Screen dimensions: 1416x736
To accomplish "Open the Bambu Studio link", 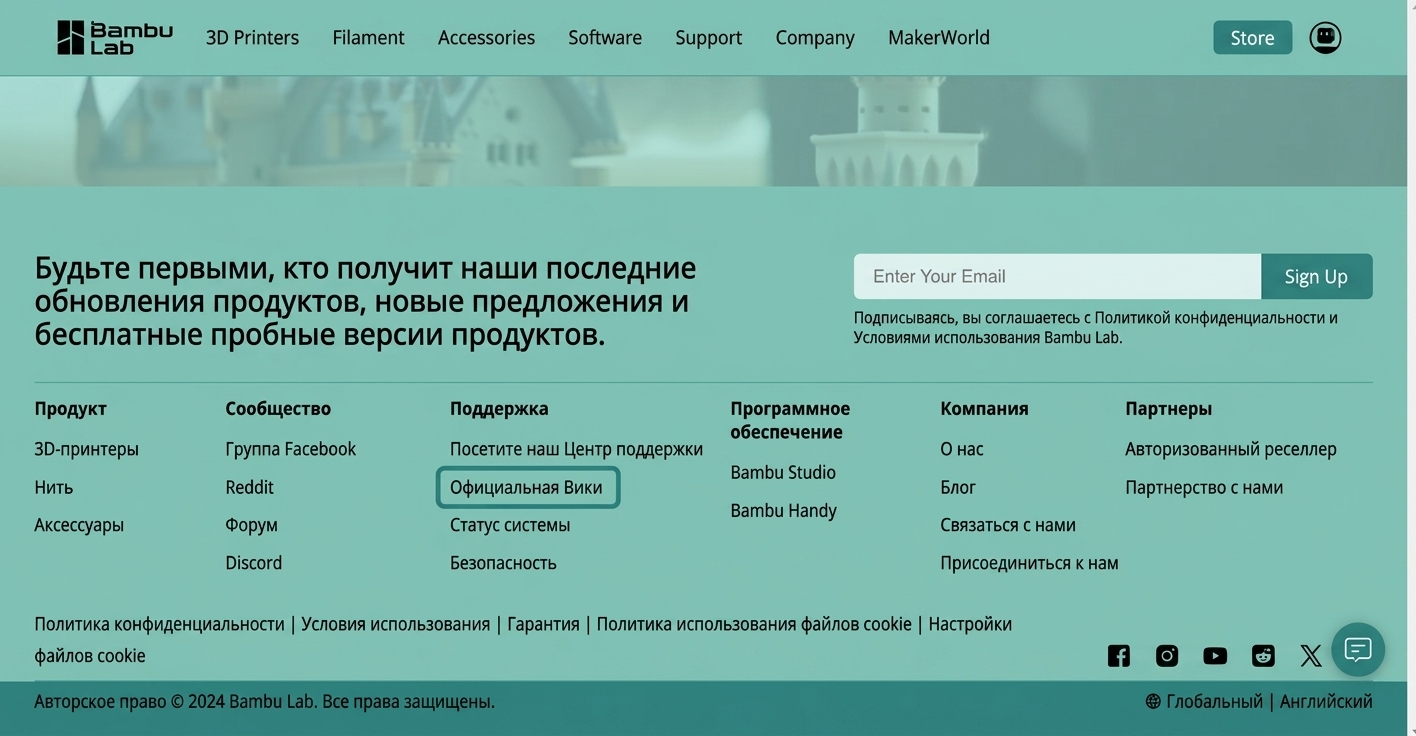I will (x=783, y=472).
